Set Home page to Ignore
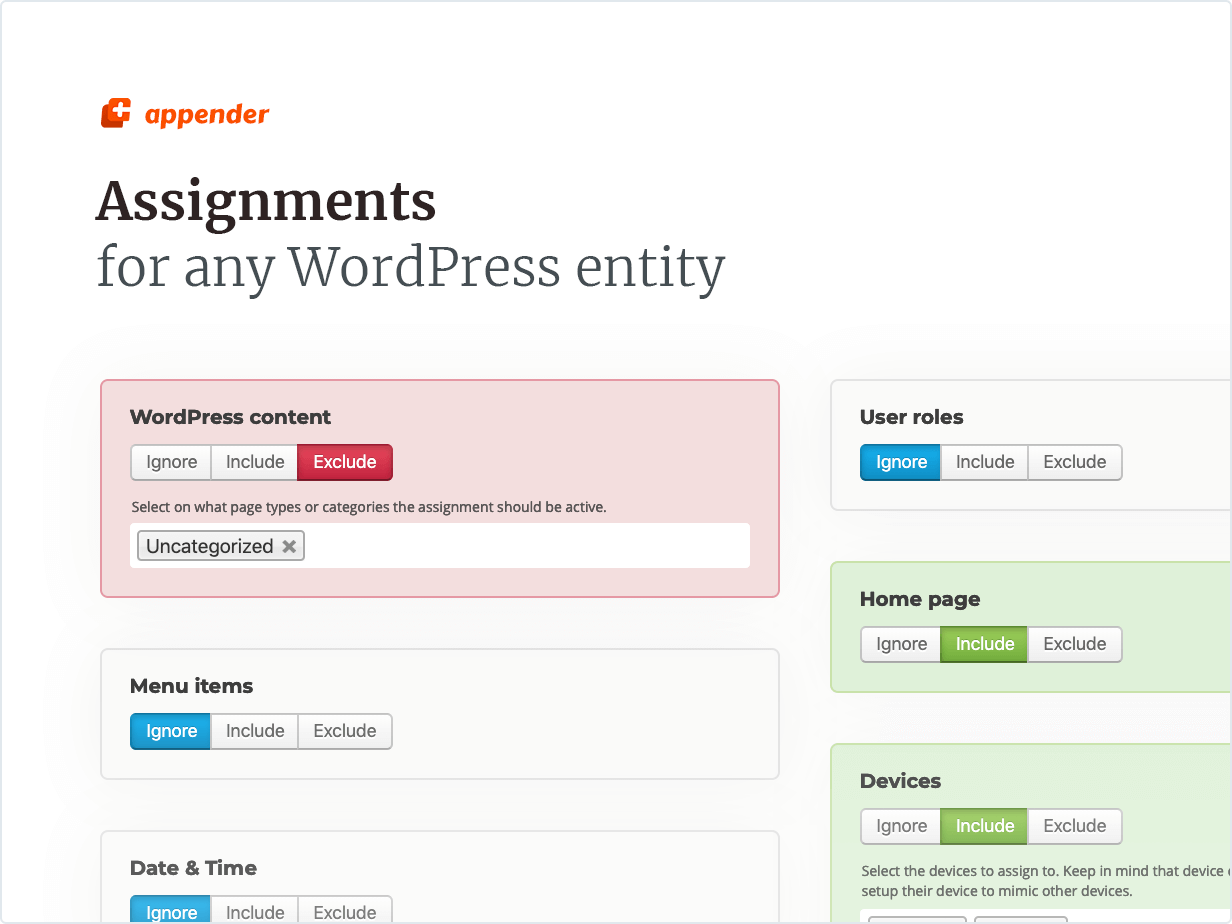This screenshot has width=1232, height=924. click(x=900, y=644)
